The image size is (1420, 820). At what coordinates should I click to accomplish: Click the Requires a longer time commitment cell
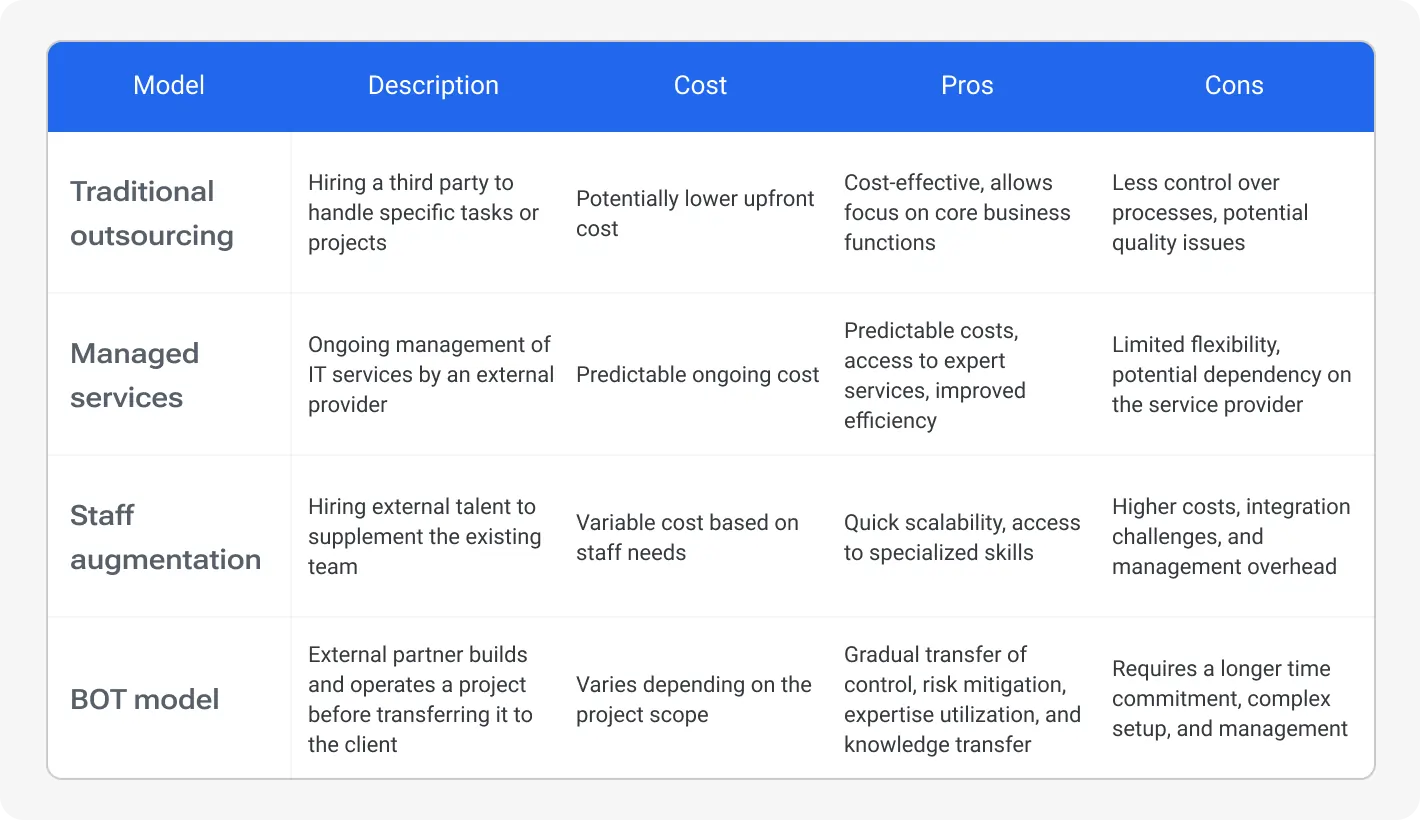(1230, 699)
